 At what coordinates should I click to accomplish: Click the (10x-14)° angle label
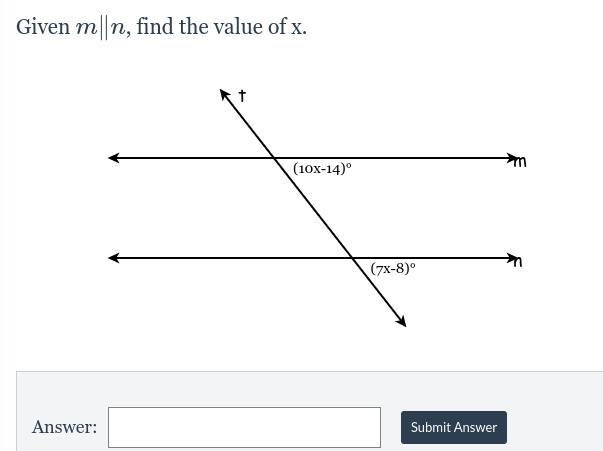(322, 168)
